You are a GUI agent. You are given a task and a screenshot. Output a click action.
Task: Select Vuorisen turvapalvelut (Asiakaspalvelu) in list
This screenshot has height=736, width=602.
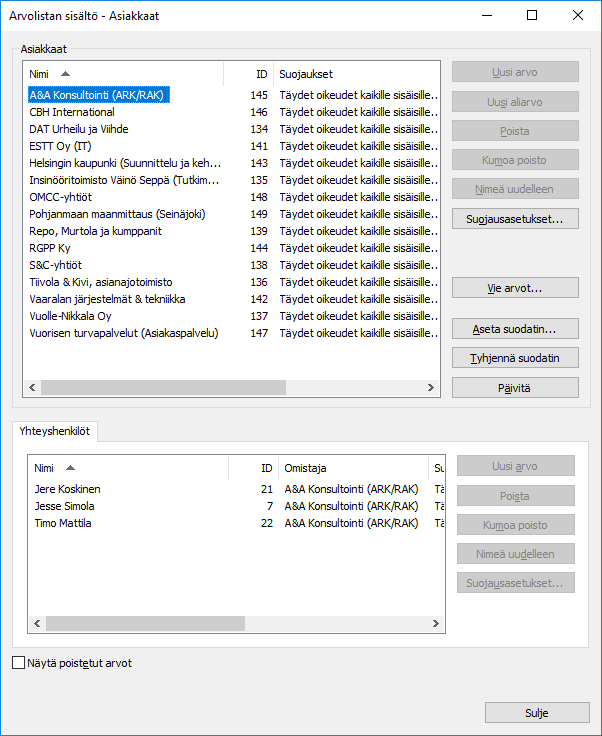124,333
